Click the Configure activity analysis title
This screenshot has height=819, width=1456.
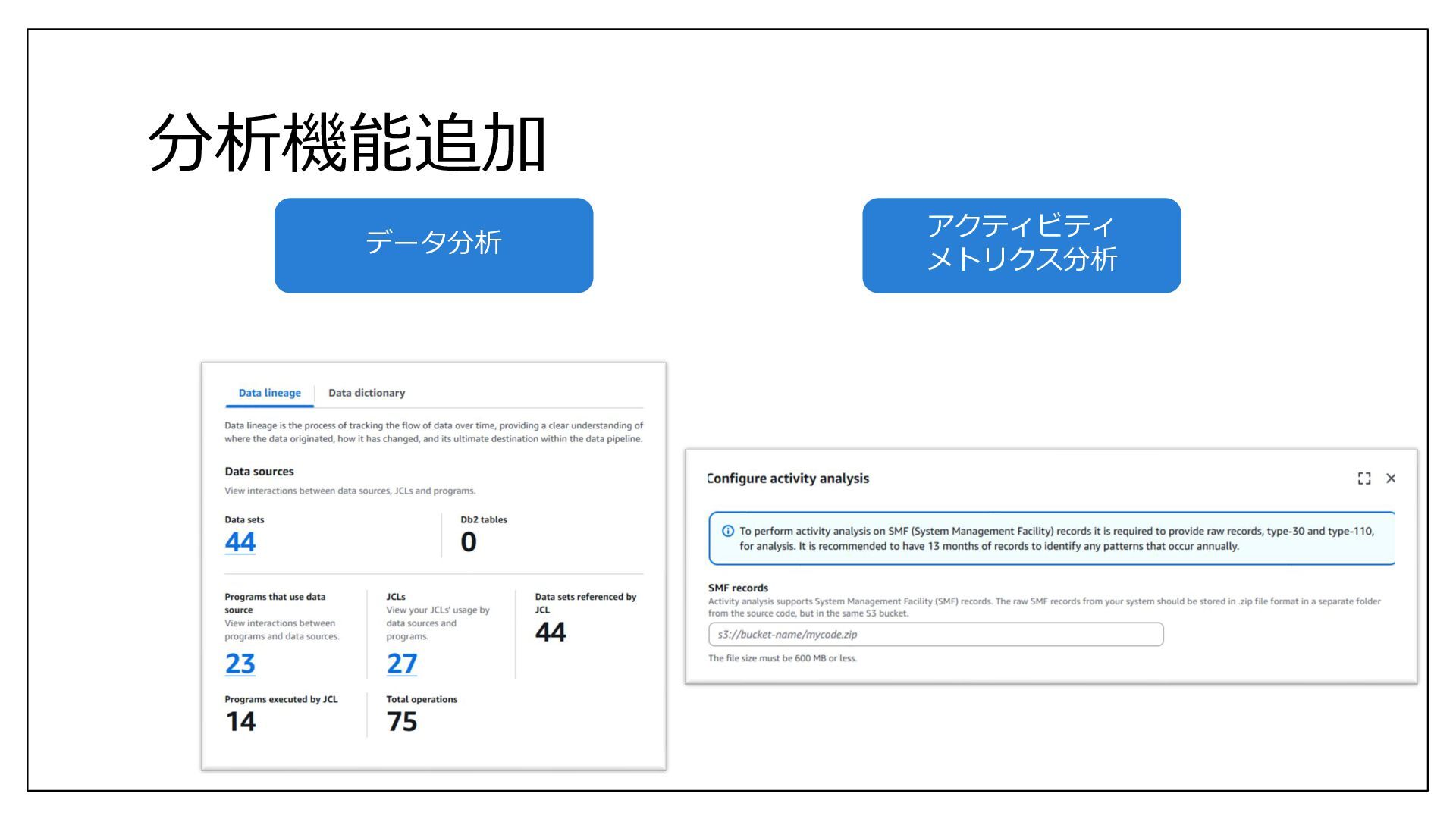[x=788, y=479]
